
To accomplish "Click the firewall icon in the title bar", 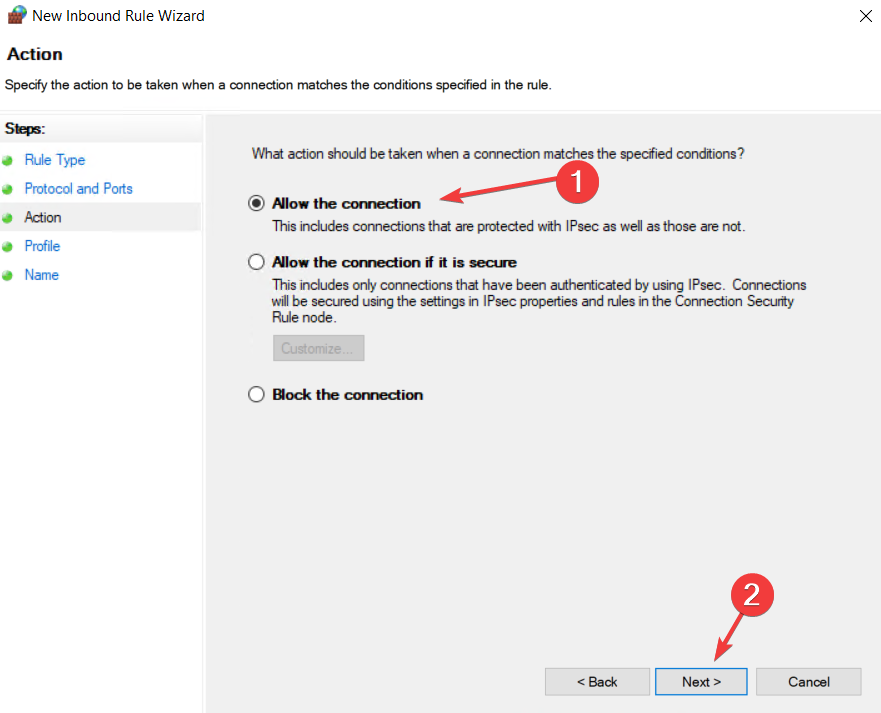I will (x=16, y=15).
